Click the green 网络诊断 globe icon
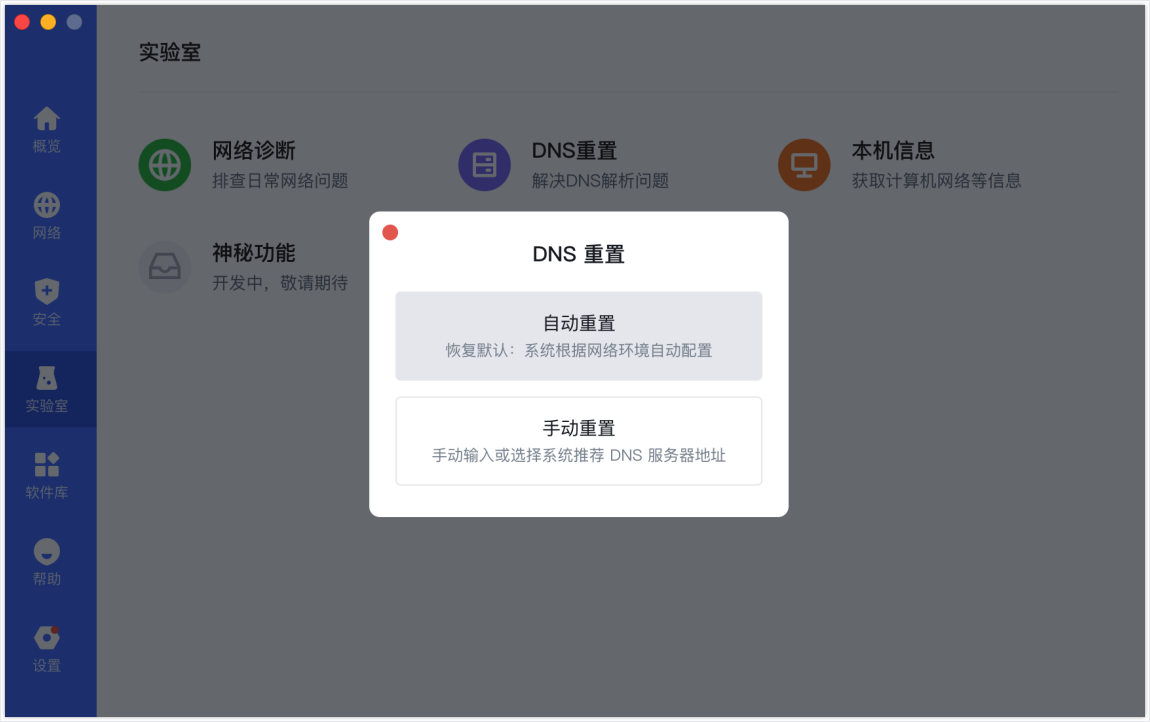The image size is (1150, 722). pos(165,165)
